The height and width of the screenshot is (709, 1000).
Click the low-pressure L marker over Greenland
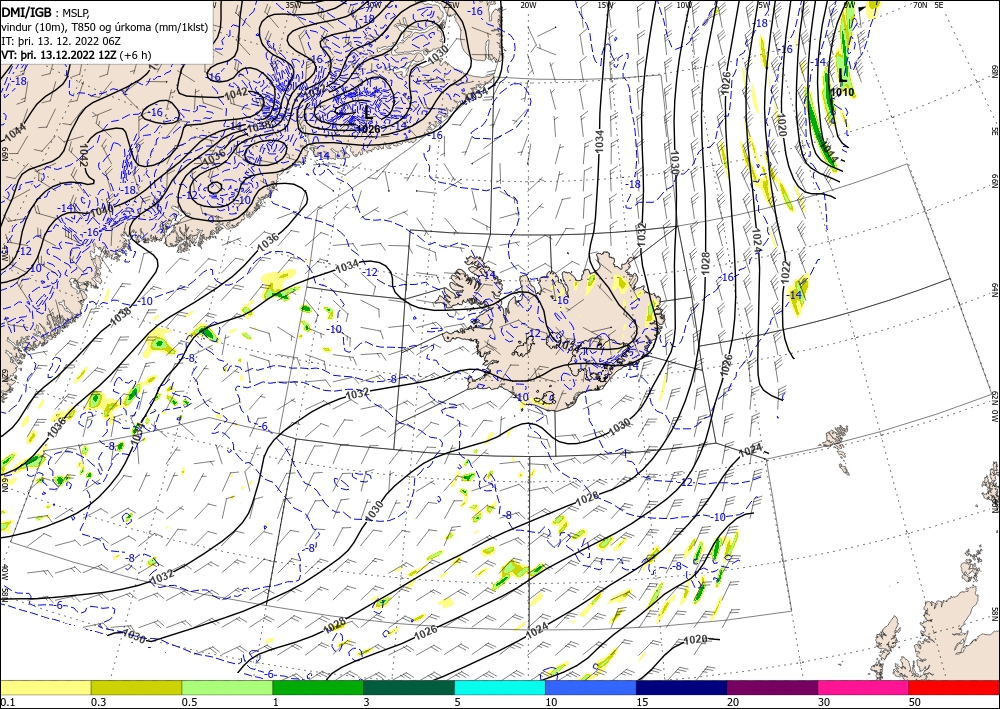click(368, 113)
